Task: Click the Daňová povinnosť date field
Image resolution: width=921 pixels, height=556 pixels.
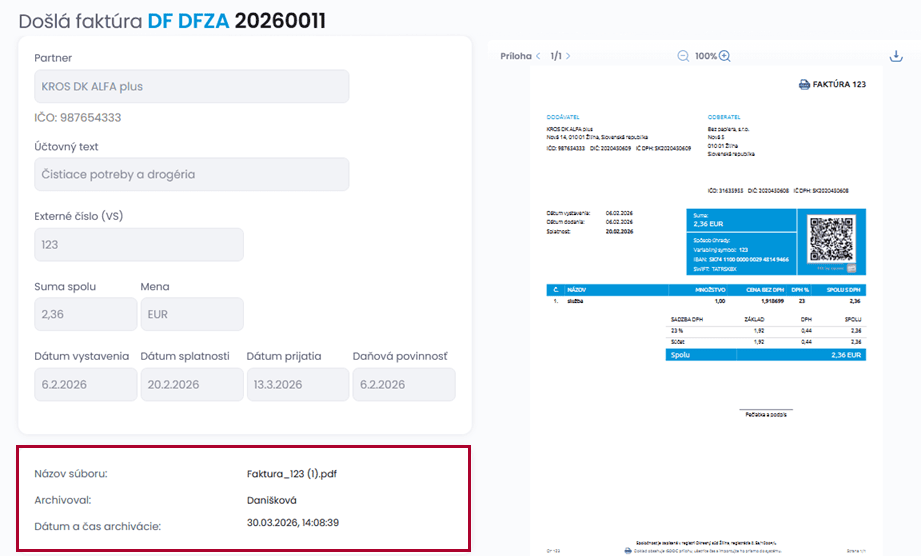Action: point(403,384)
